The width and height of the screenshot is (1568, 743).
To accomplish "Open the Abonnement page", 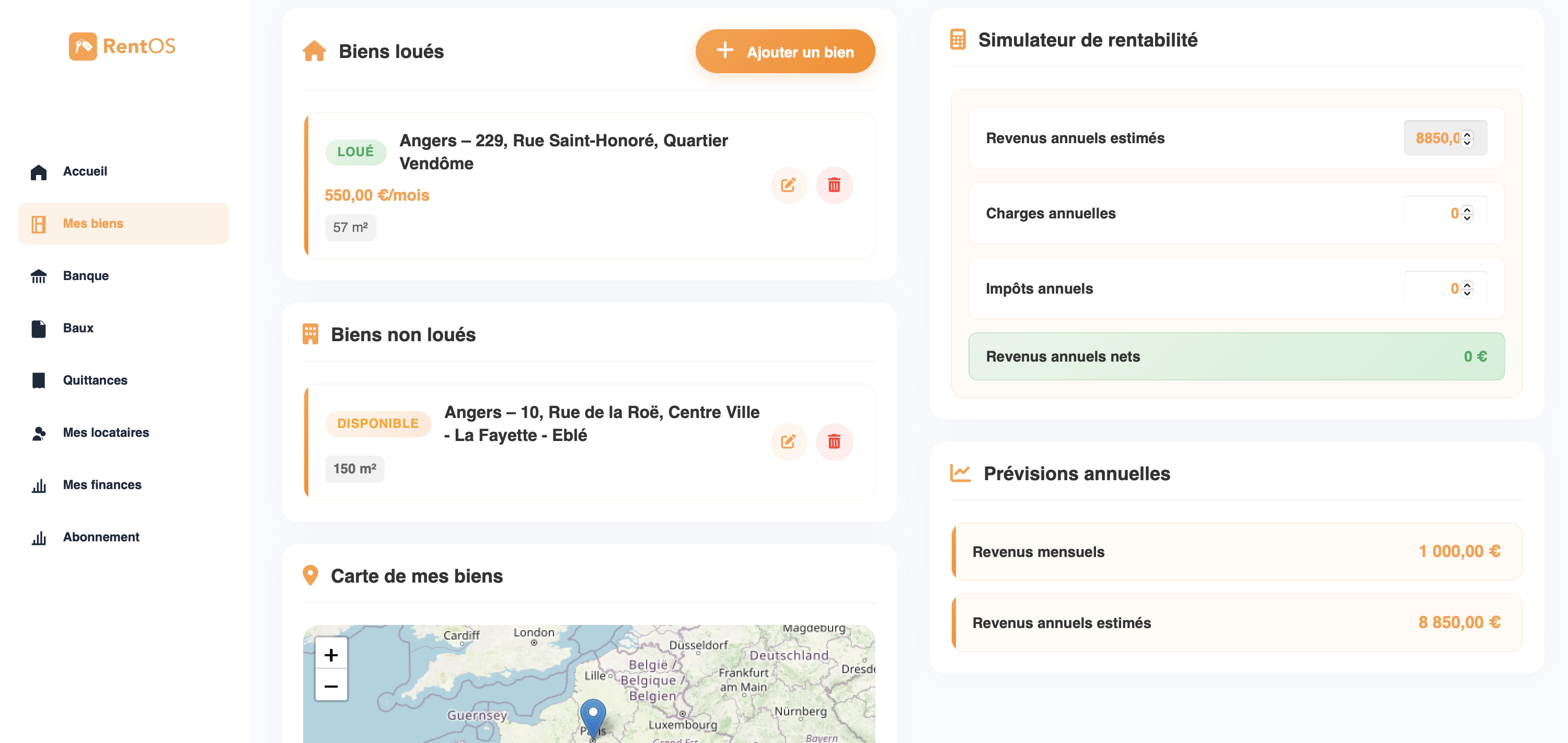I will (101, 537).
